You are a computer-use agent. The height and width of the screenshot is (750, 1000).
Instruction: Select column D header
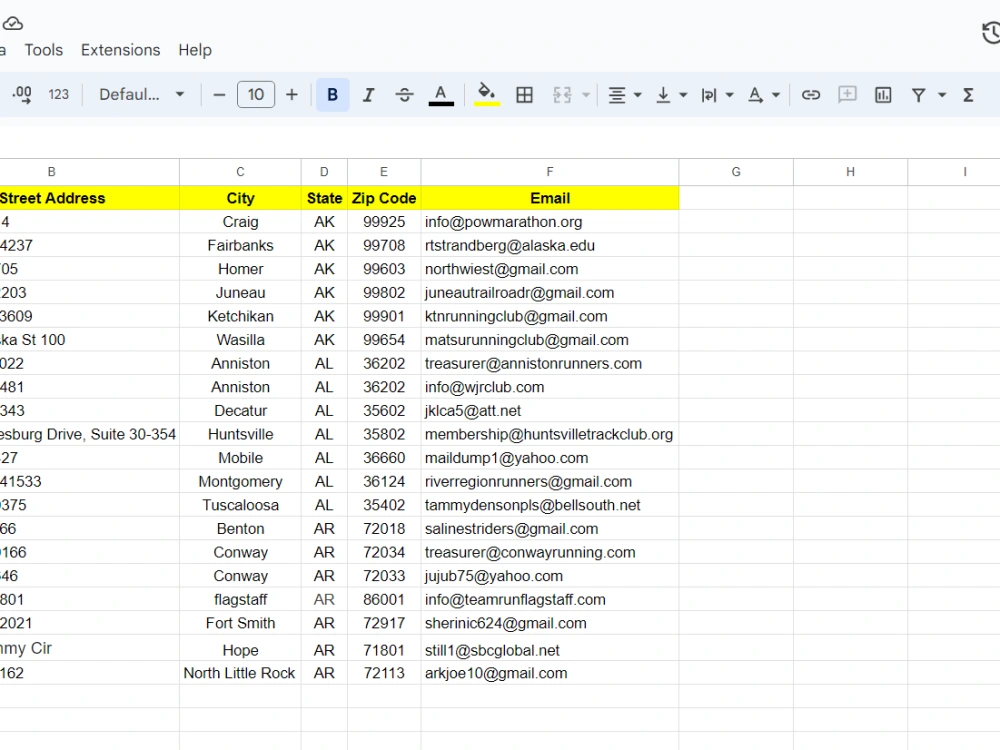click(x=324, y=172)
